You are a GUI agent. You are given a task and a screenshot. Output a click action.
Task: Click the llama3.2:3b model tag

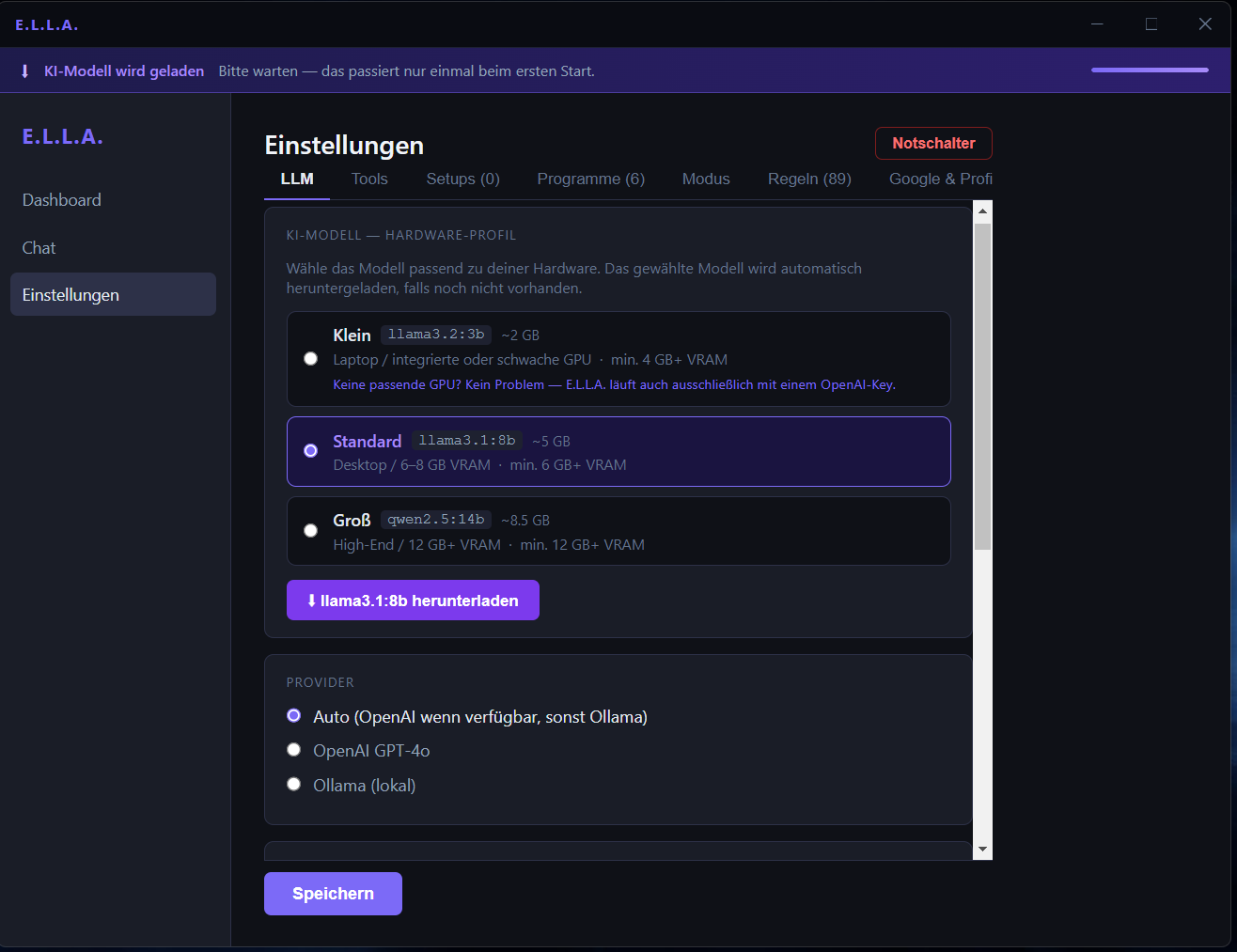(436, 335)
